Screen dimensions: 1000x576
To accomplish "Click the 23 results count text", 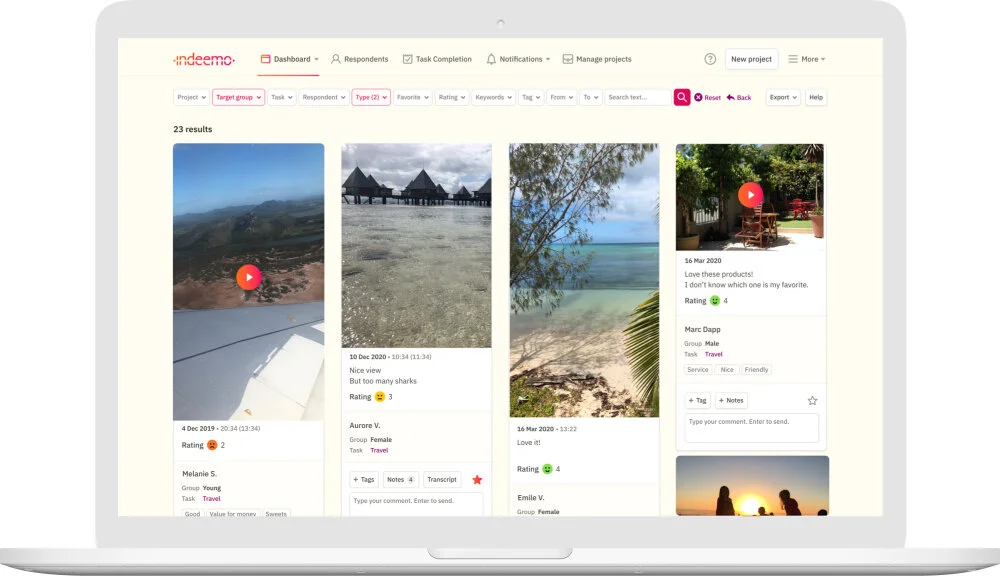I will click(x=193, y=129).
